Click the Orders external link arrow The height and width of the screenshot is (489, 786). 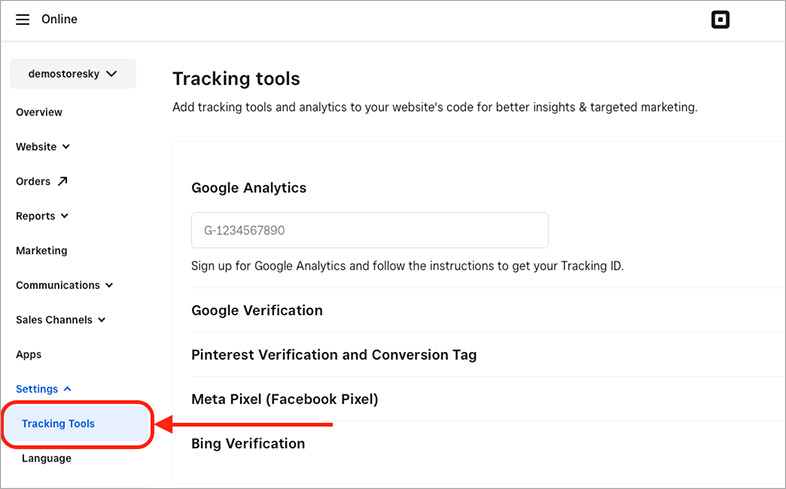[63, 181]
